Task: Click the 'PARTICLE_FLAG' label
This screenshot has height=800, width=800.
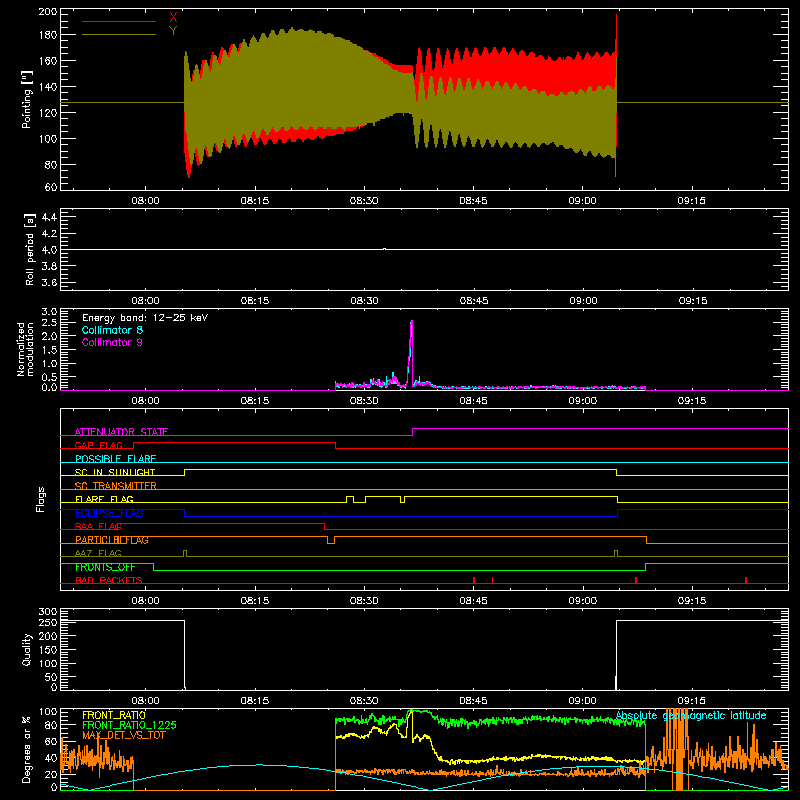Action: point(112,540)
